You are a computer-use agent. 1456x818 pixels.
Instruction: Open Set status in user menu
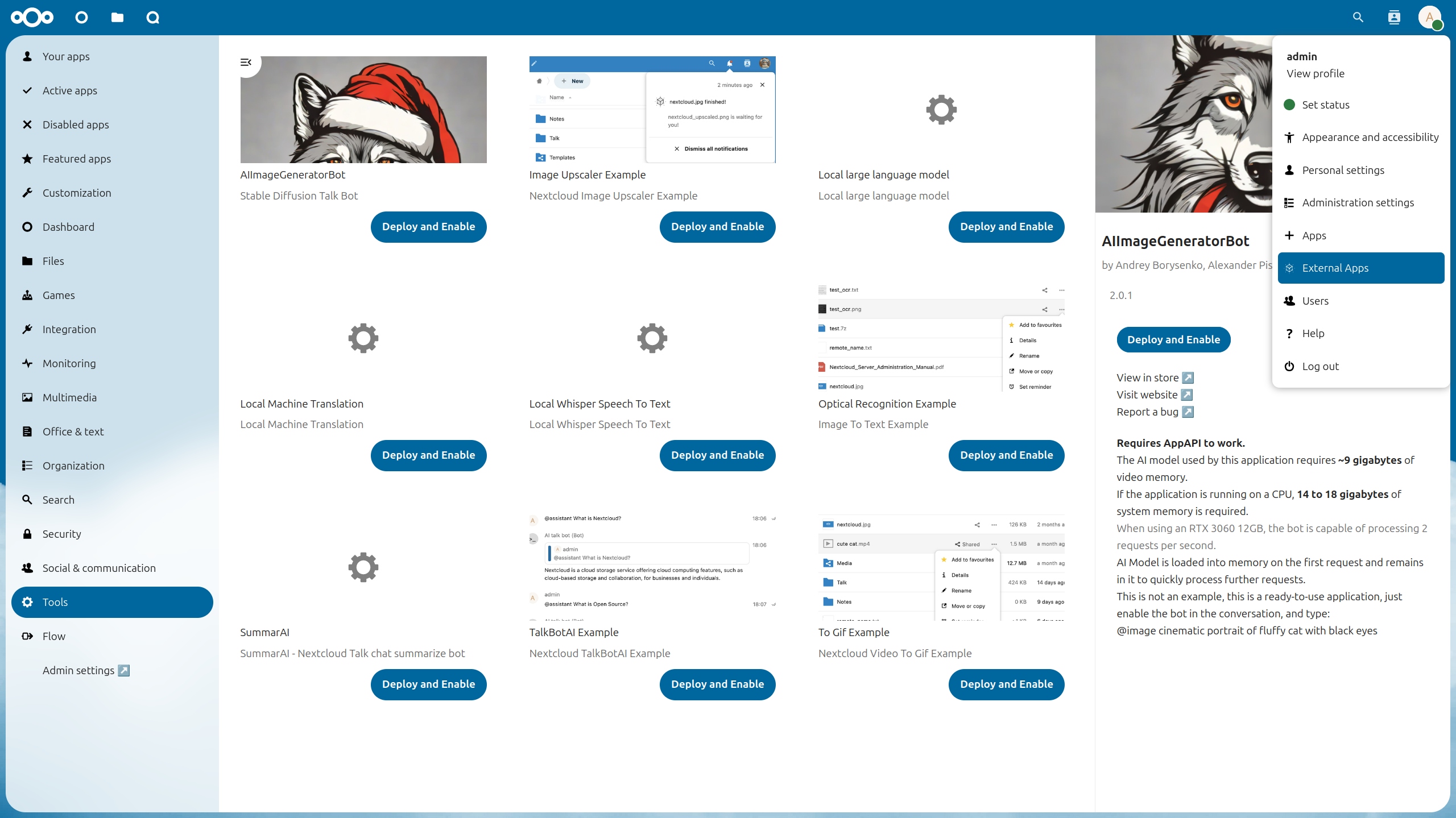(1325, 105)
